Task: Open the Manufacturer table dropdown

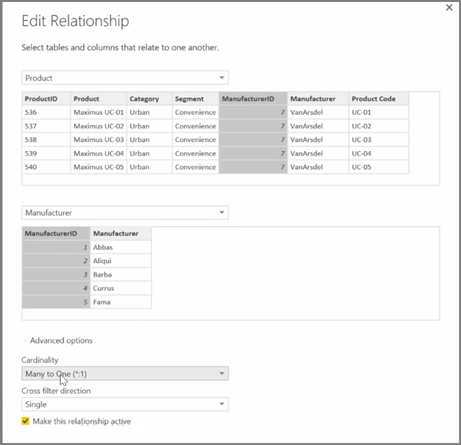Action: (x=125, y=213)
